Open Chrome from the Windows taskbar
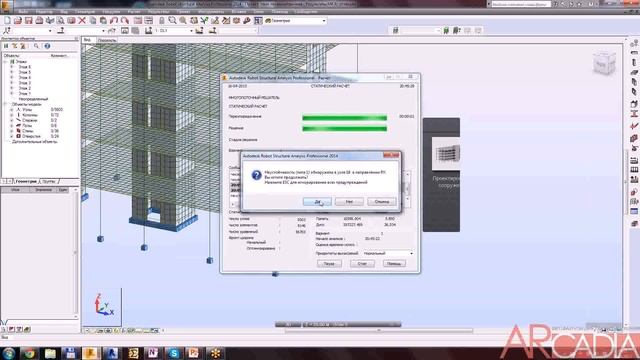 29,353
